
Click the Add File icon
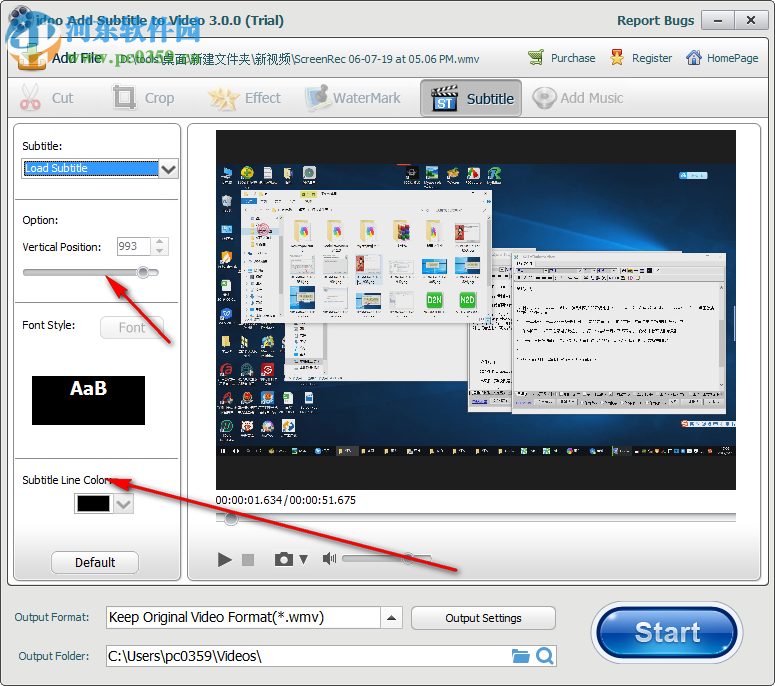(x=31, y=55)
